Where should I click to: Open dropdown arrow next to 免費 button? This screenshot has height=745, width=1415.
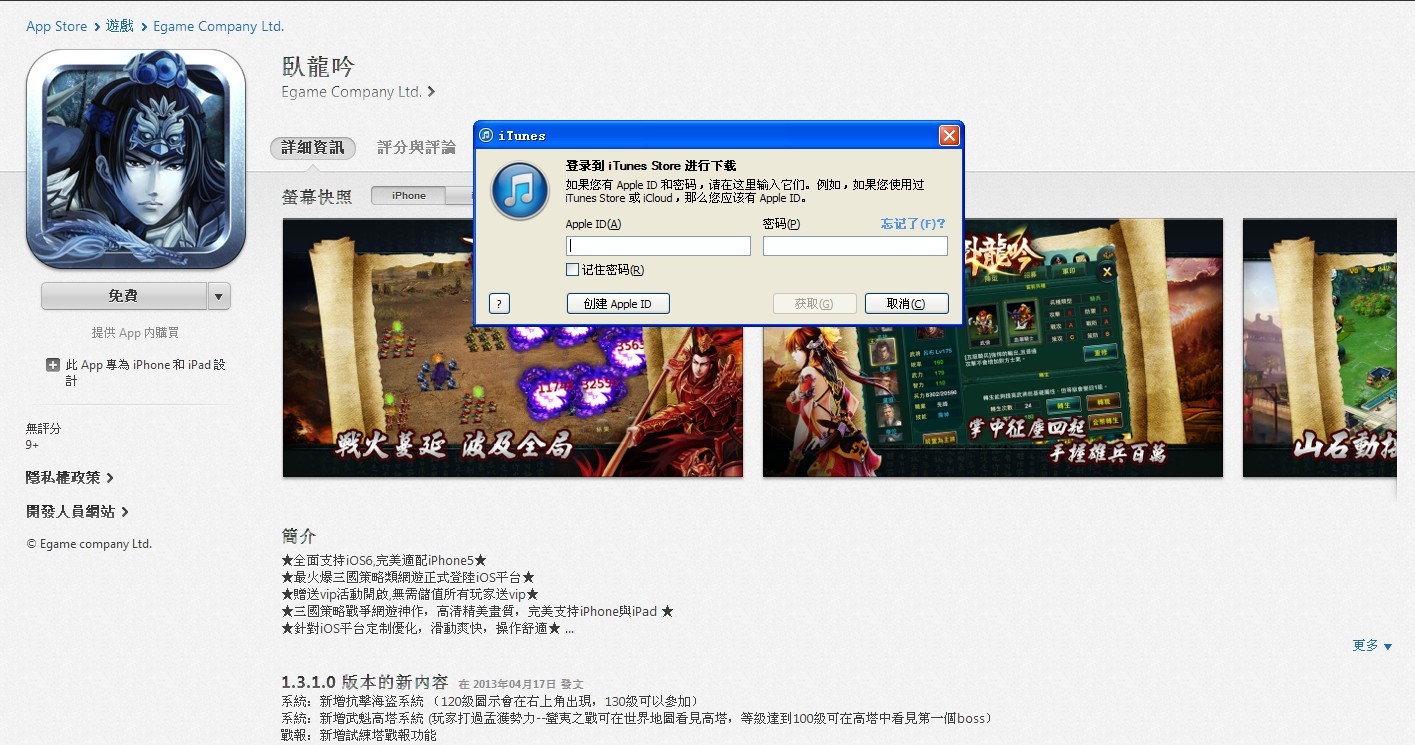[x=219, y=296]
